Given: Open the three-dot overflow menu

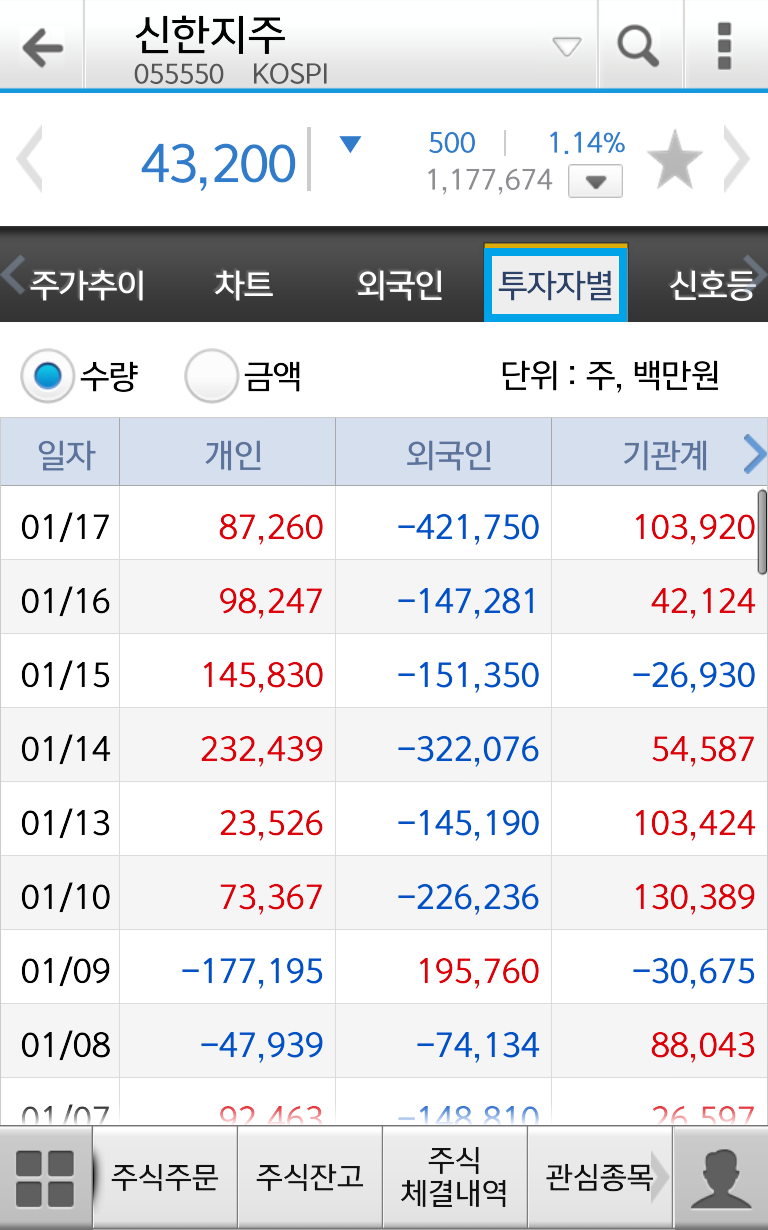Looking at the screenshot, I should coord(725,45).
